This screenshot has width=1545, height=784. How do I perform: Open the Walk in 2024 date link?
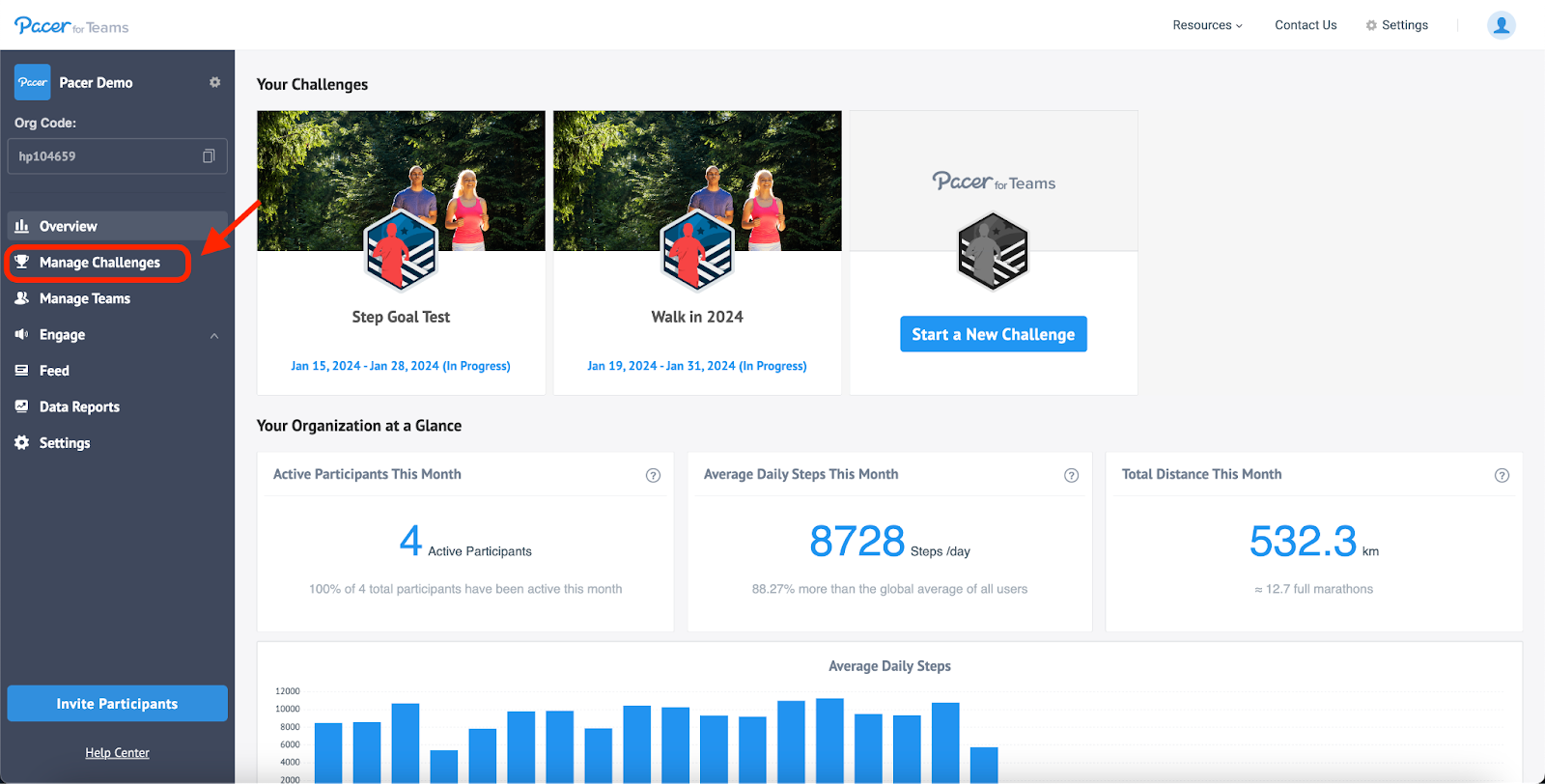coord(697,366)
